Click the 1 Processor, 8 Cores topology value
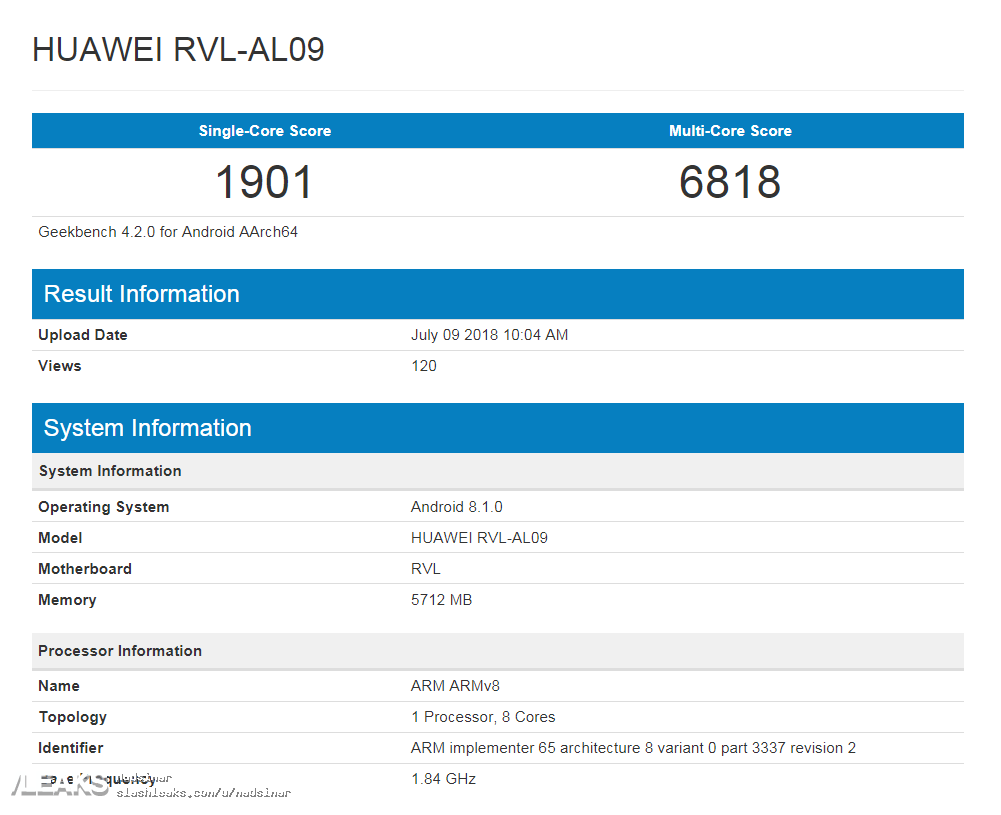Viewport: 1001px width, 815px height. pos(483,717)
